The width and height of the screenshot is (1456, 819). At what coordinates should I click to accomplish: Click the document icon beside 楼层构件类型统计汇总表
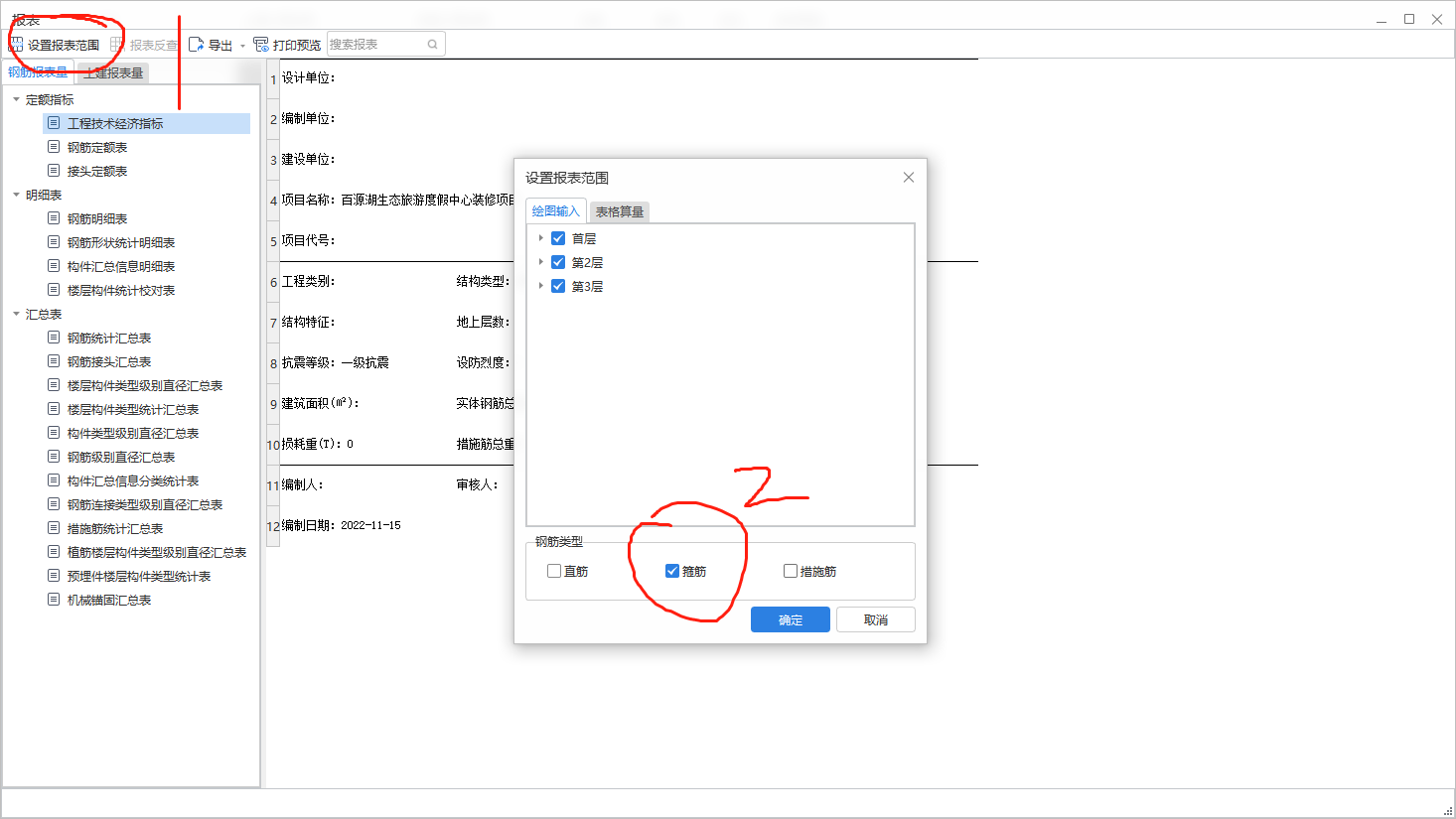point(54,409)
